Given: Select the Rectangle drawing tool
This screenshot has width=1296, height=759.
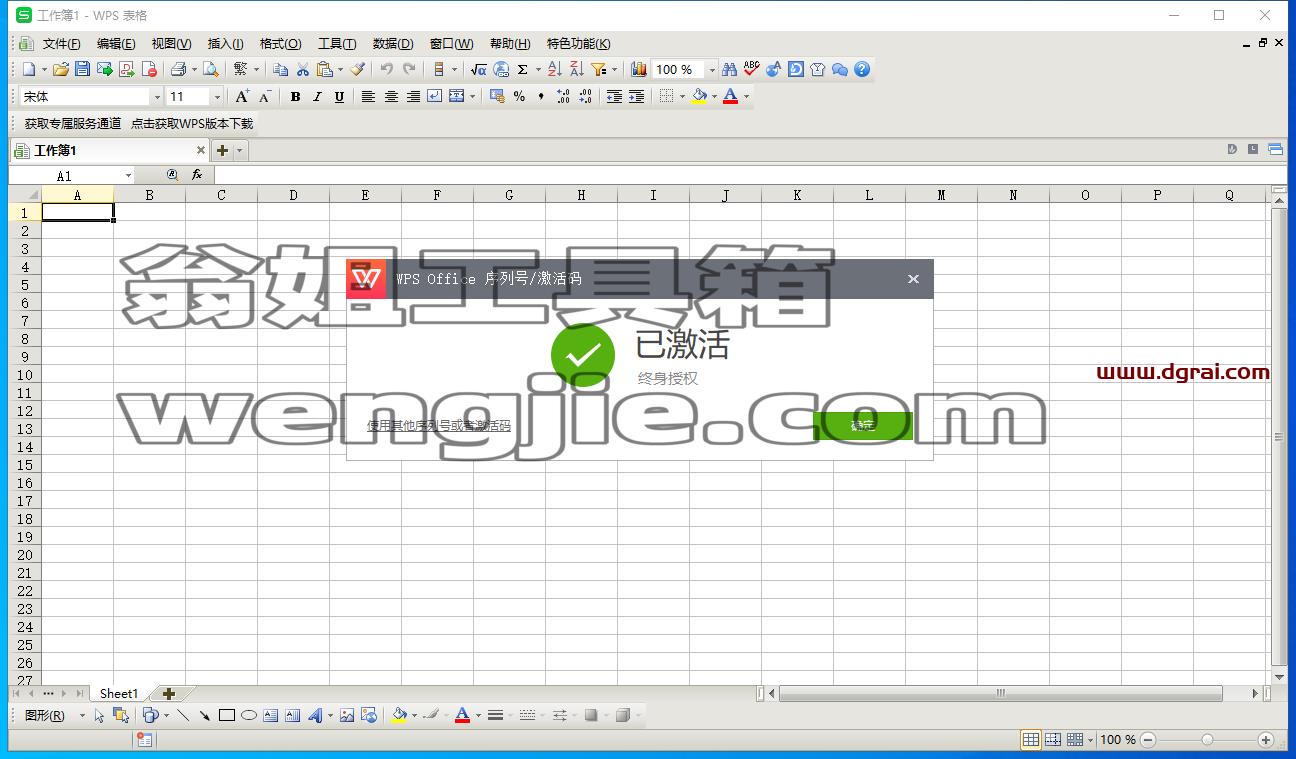Looking at the screenshot, I should click(x=227, y=715).
